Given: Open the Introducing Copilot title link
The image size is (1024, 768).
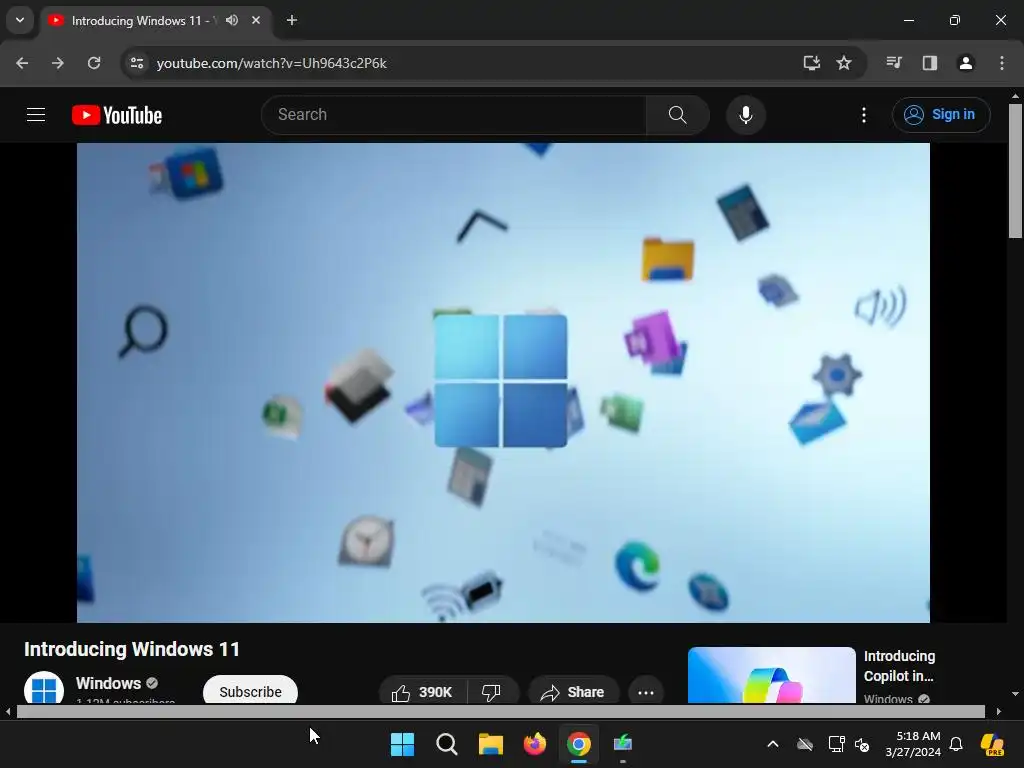Looking at the screenshot, I should [x=899, y=665].
